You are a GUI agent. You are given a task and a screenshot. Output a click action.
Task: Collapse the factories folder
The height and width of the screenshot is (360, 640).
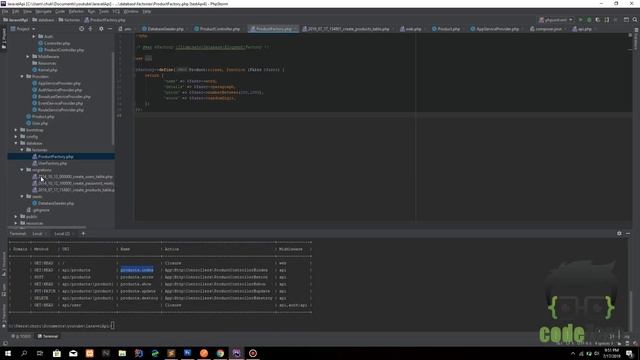22,150
